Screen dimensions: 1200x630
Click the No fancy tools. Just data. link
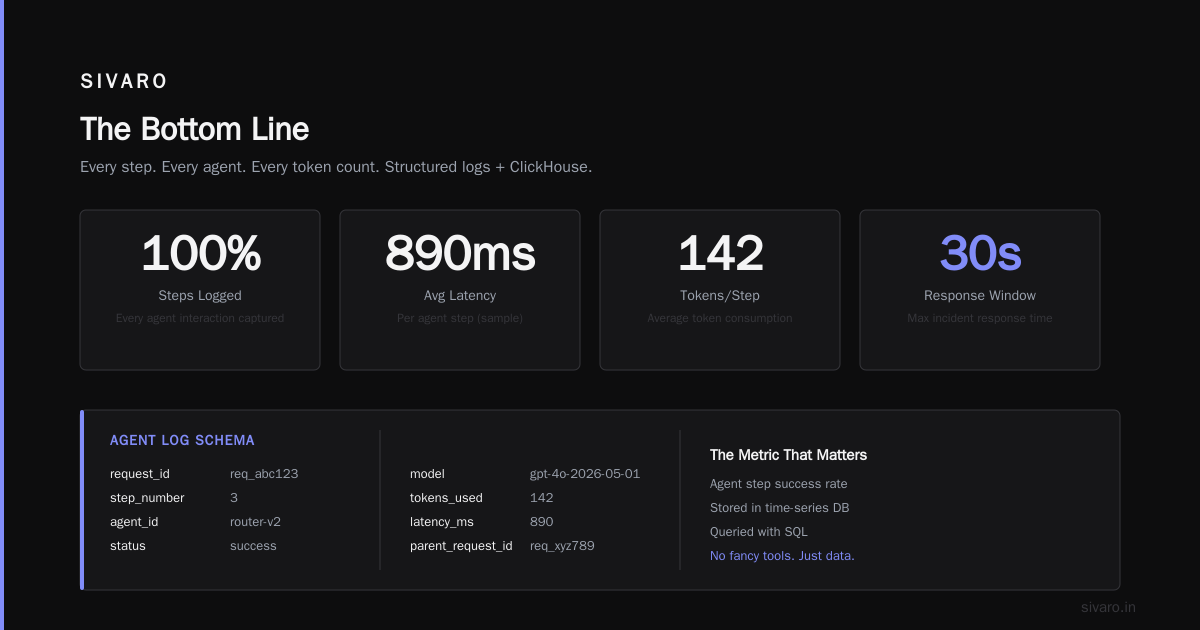(x=782, y=556)
